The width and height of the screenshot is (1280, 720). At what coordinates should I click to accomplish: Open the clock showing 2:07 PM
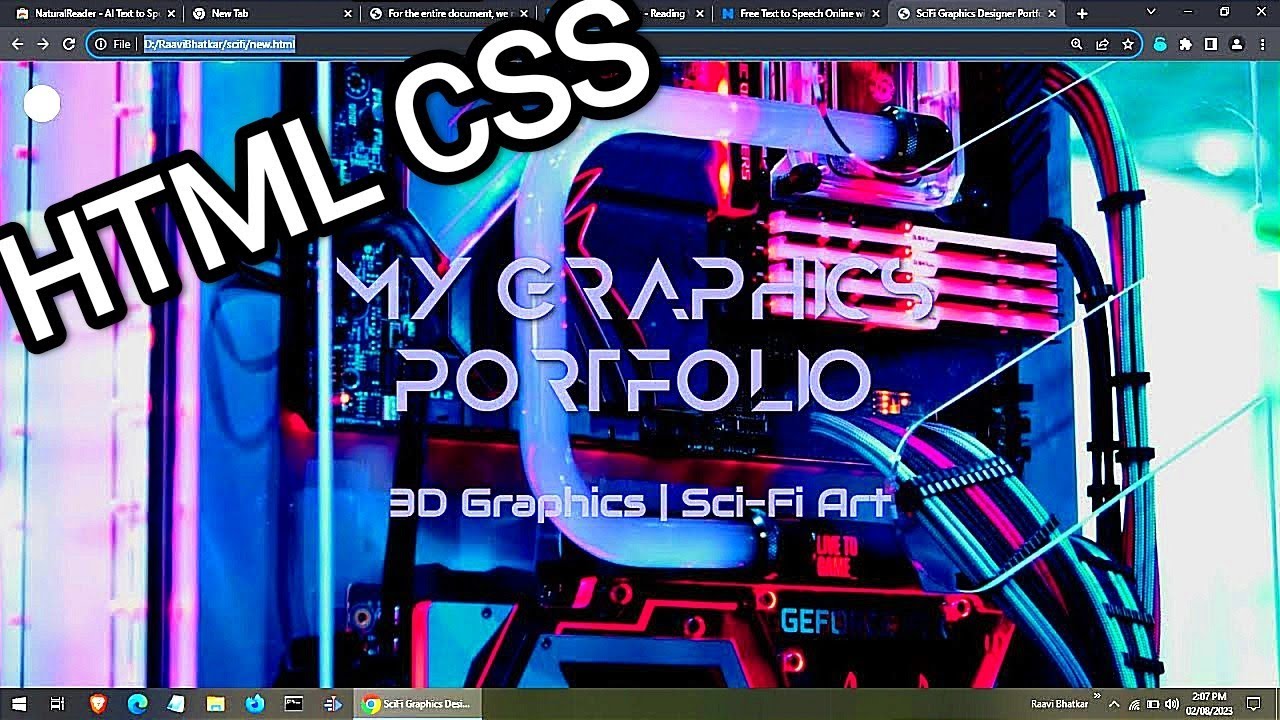(1210, 704)
